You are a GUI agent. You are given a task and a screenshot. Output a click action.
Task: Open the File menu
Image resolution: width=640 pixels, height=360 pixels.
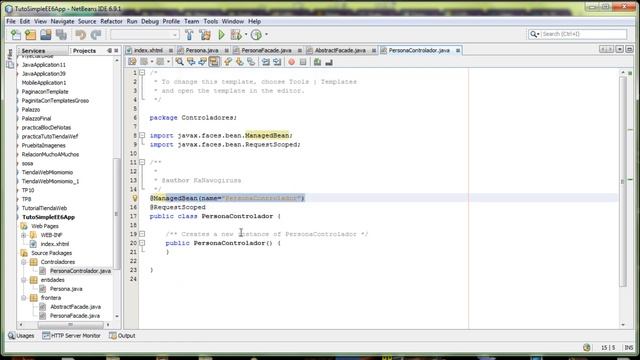11,21
